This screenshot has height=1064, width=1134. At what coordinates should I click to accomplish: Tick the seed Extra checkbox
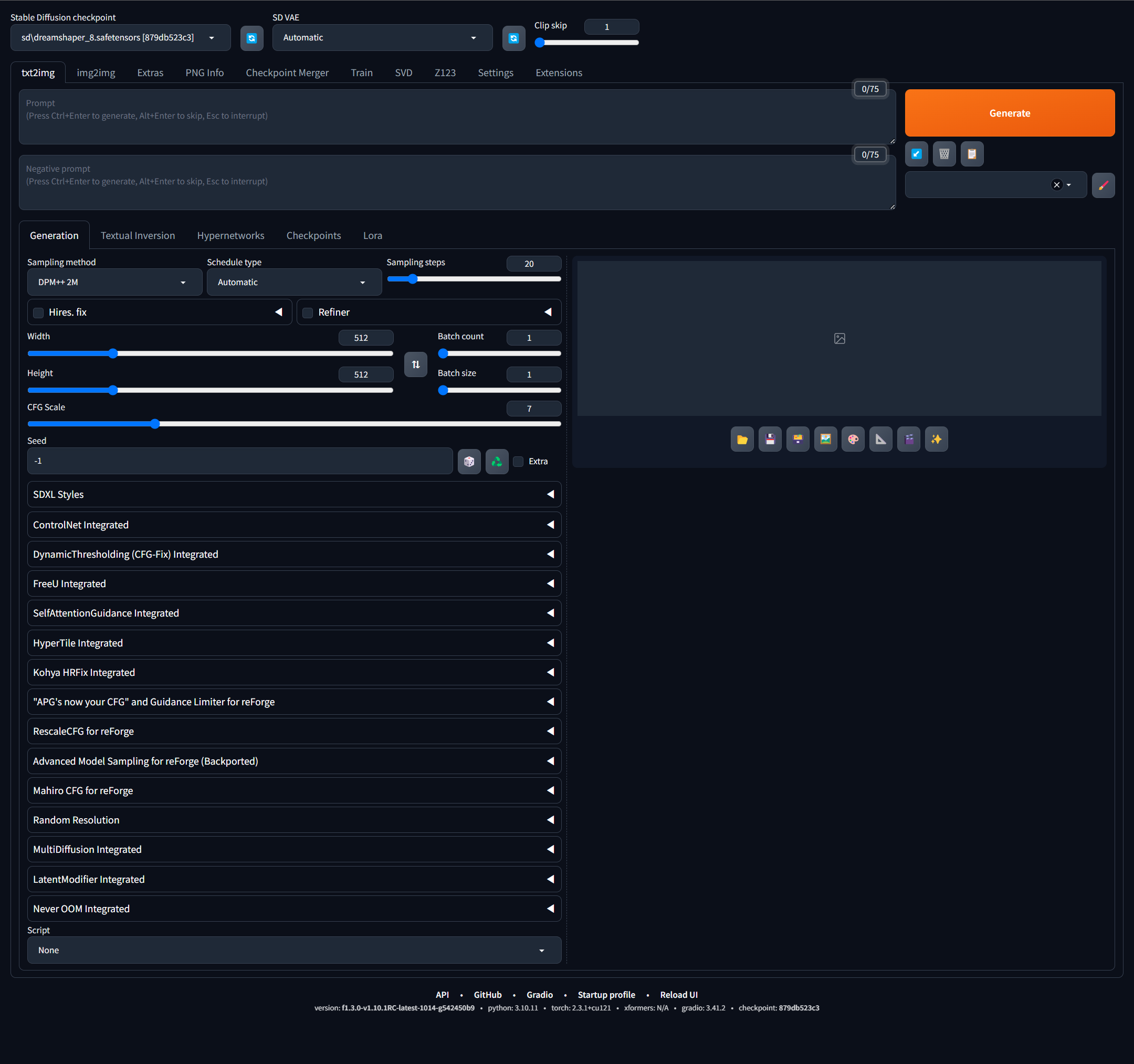[x=519, y=462]
